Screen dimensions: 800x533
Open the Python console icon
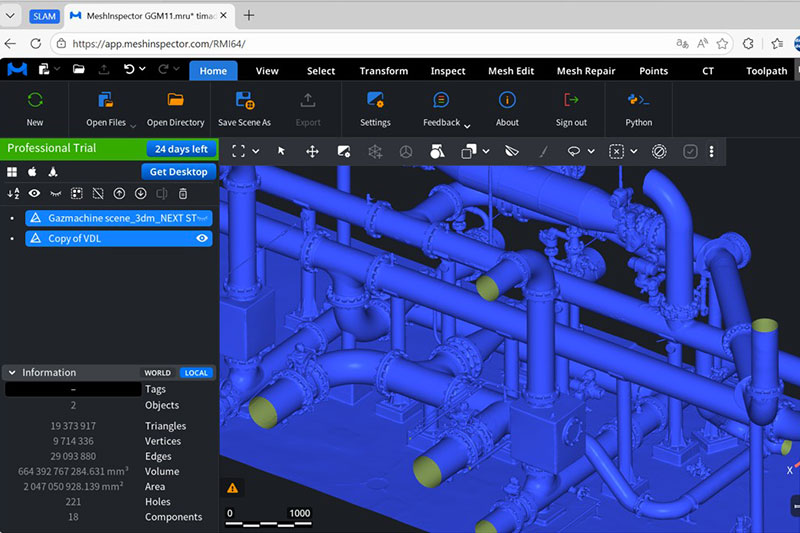click(638, 100)
